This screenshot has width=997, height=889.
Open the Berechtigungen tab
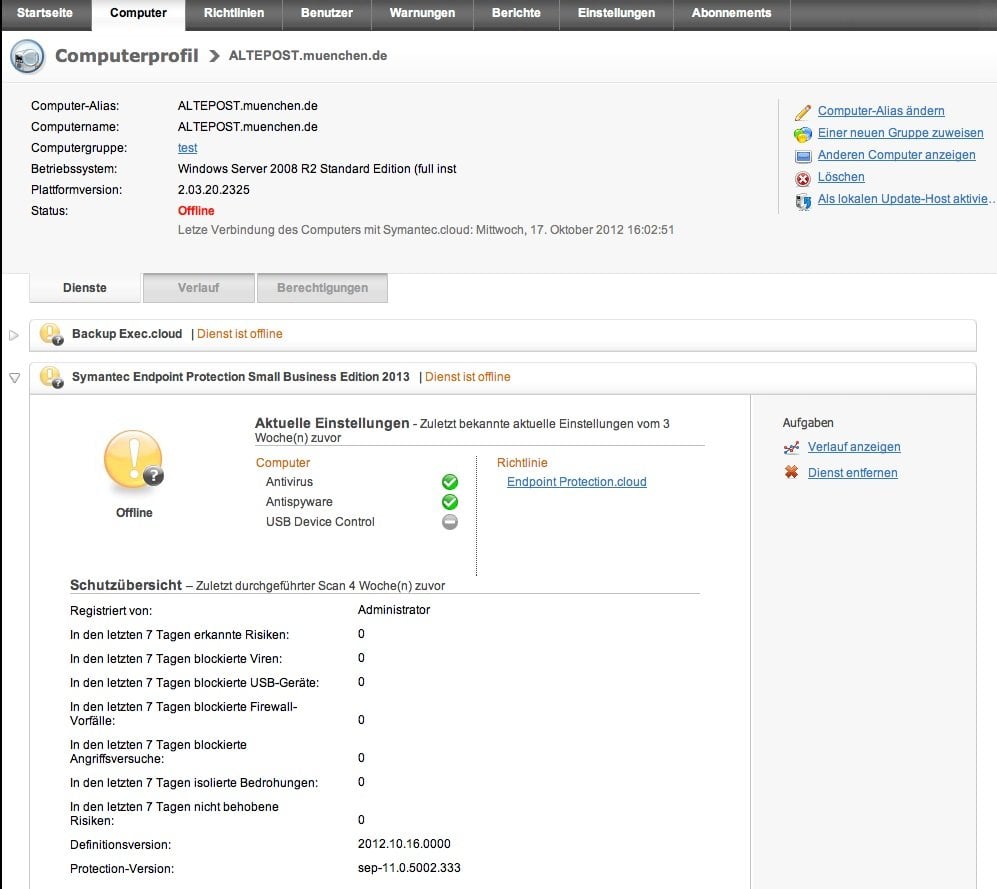322,288
